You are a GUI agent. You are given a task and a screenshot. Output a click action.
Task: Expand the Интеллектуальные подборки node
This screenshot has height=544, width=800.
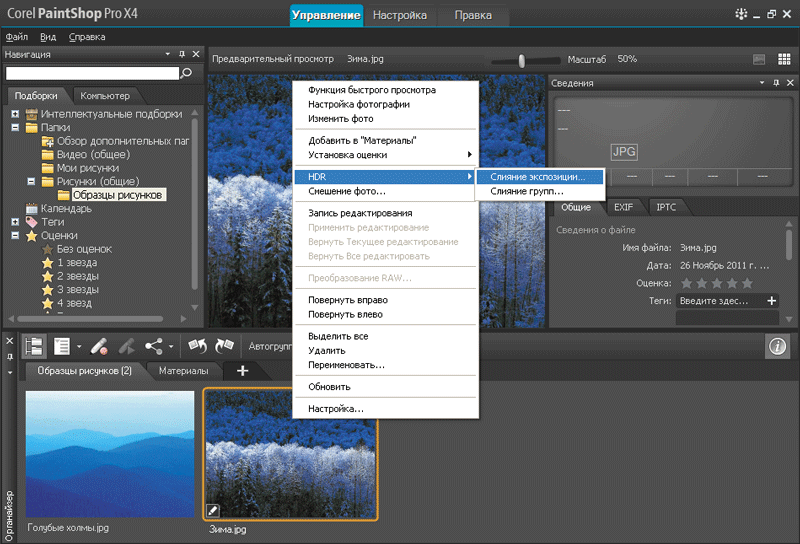pyautogui.click(x=16, y=114)
